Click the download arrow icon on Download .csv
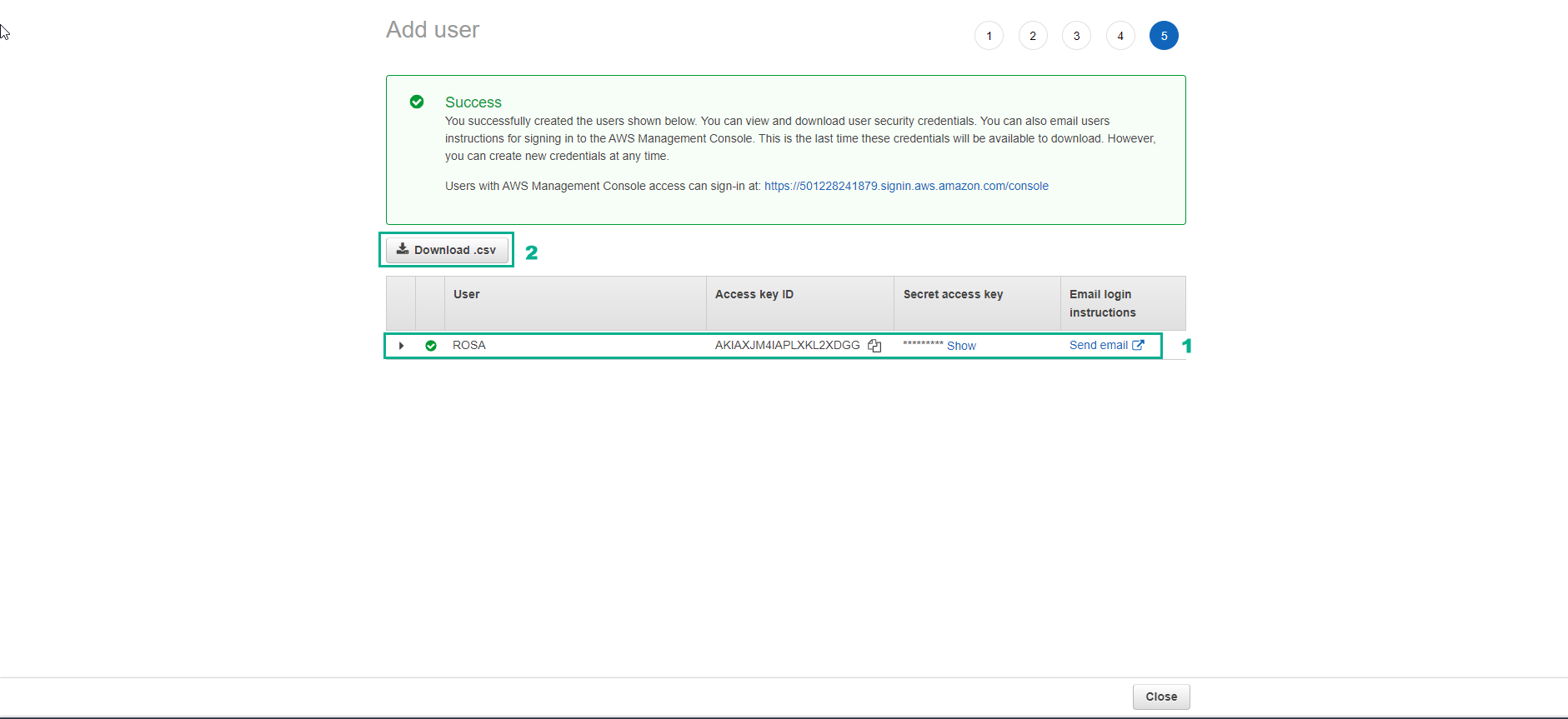Viewport: 1568px width, 719px height. [403, 249]
